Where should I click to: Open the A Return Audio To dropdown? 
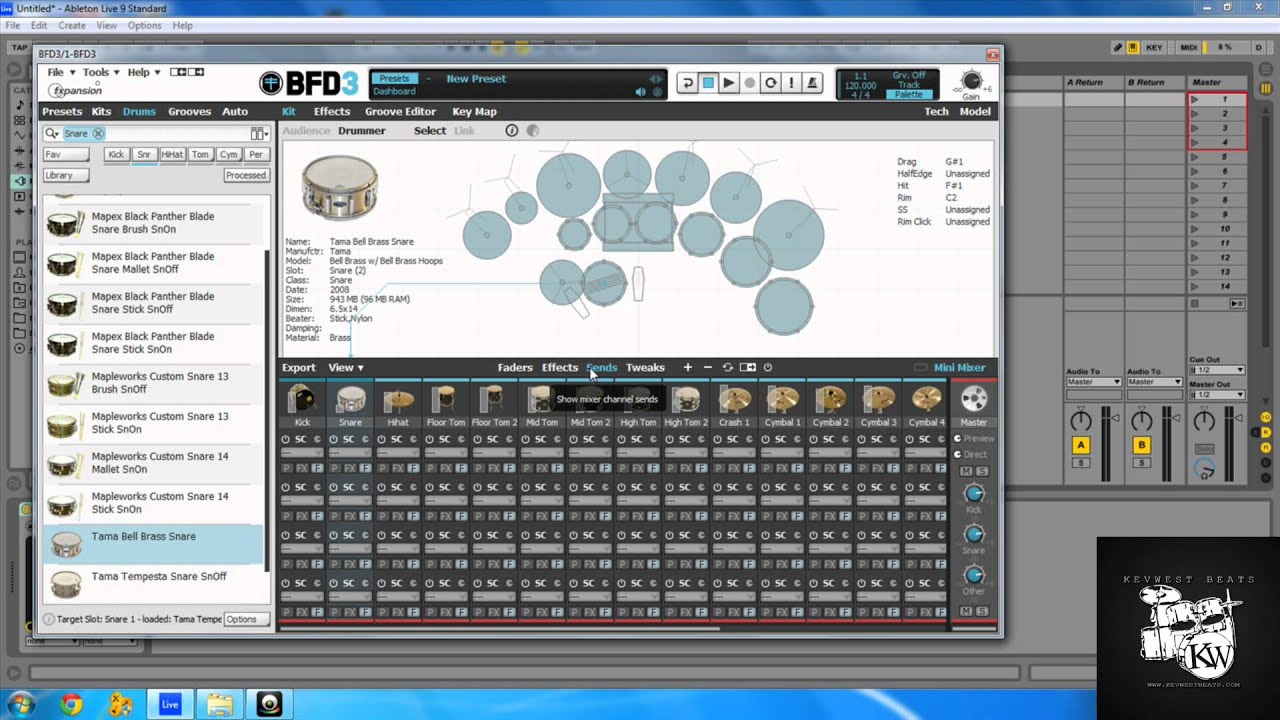tap(1093, 382)
